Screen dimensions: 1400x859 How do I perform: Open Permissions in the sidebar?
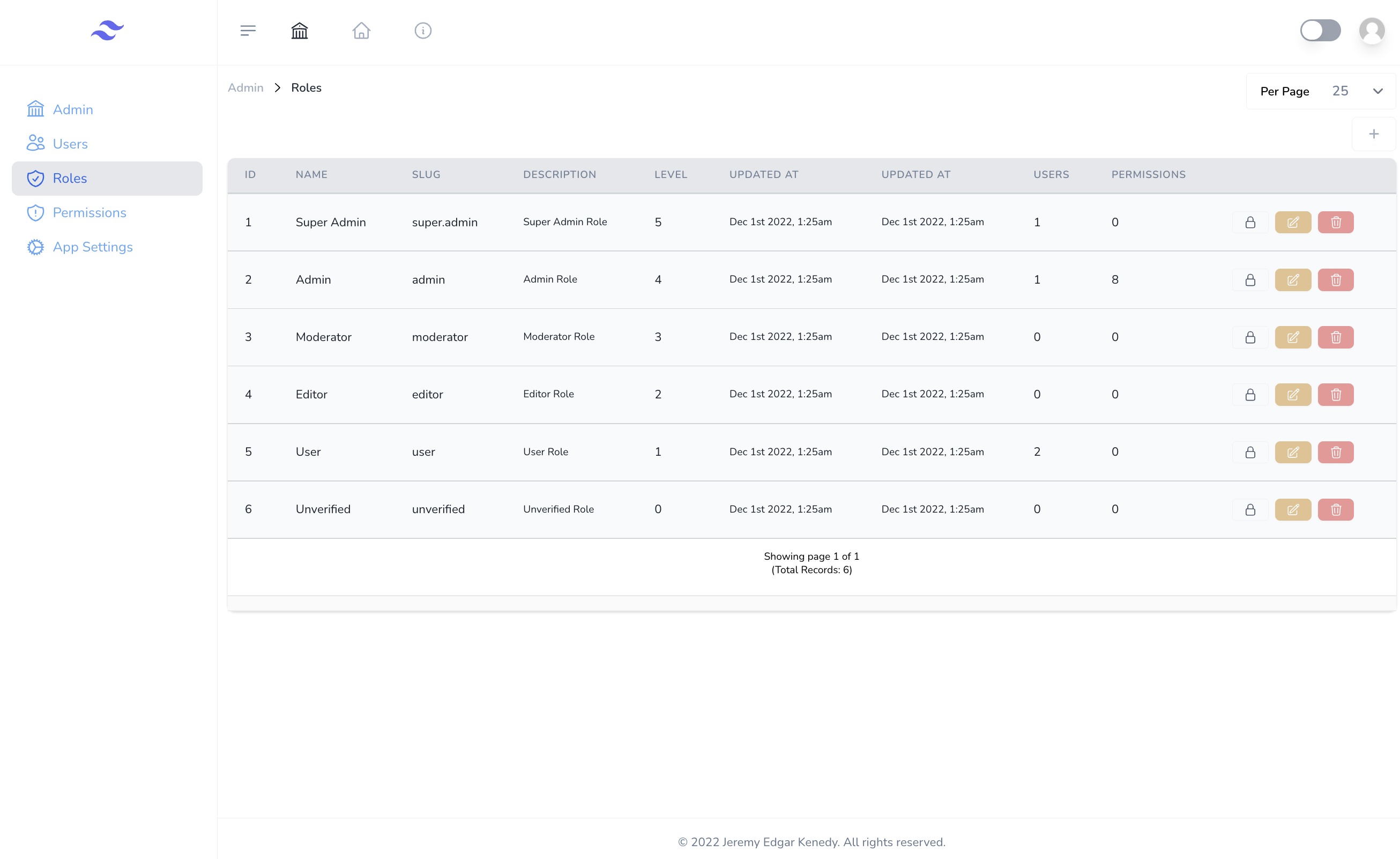89,213
